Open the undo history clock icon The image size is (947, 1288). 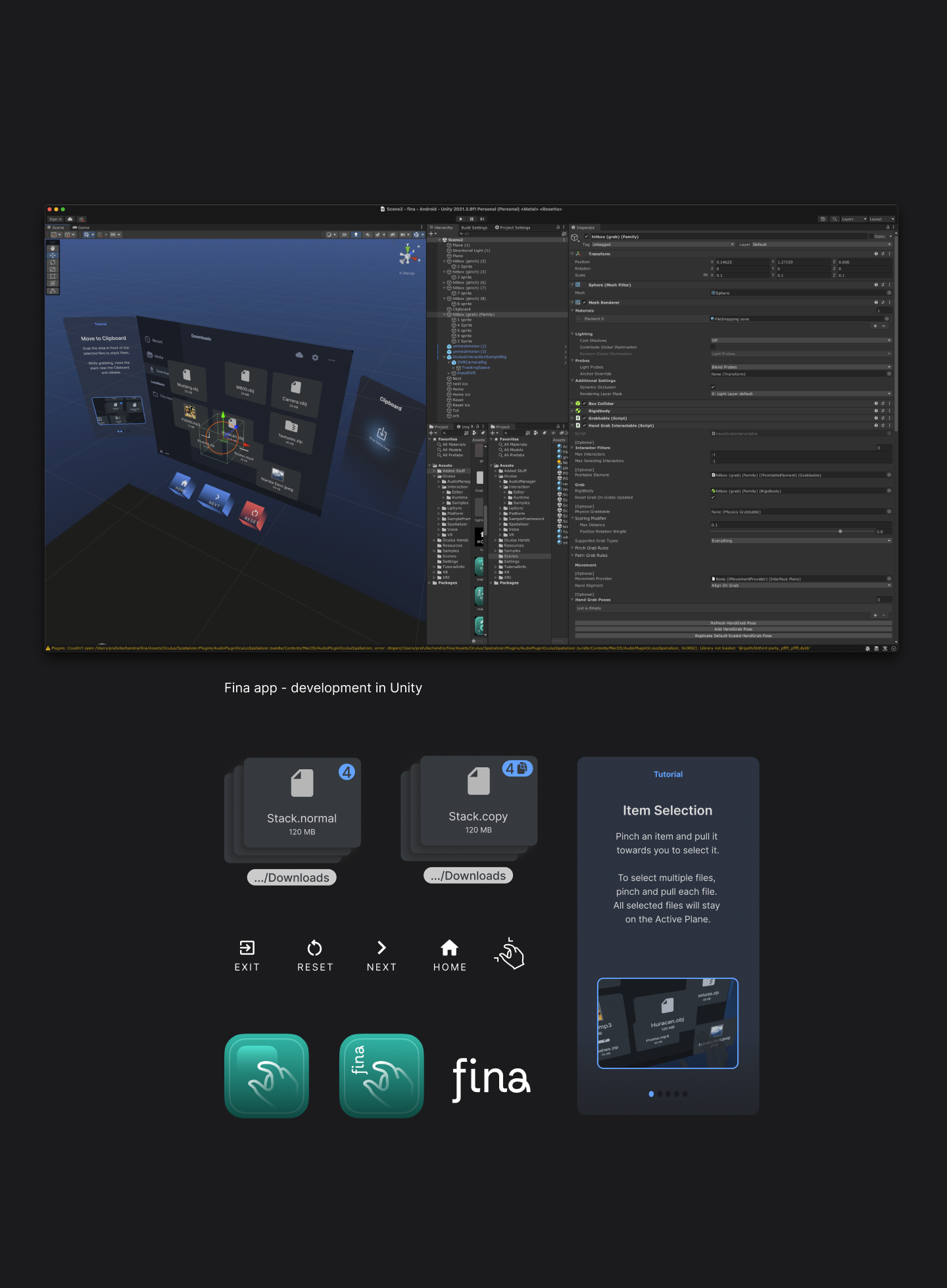(x=823, y=219)
